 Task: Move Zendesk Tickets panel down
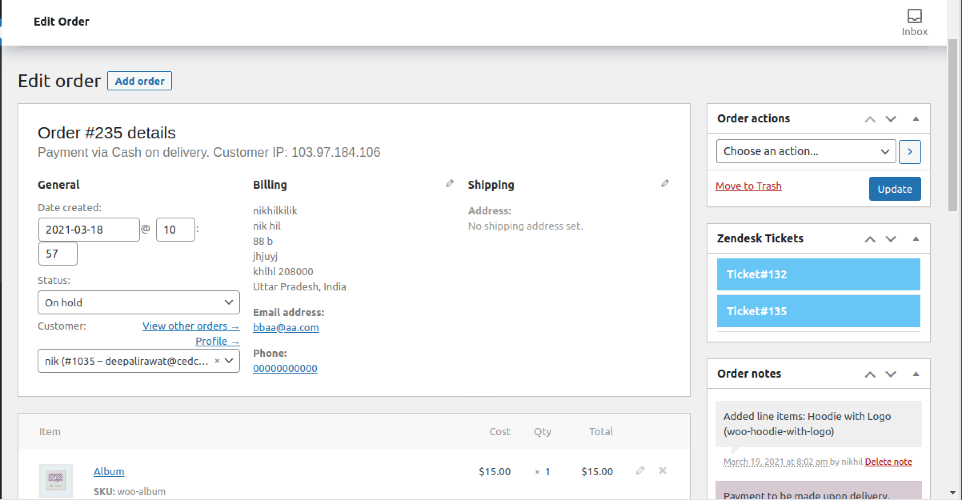(891, 239)
